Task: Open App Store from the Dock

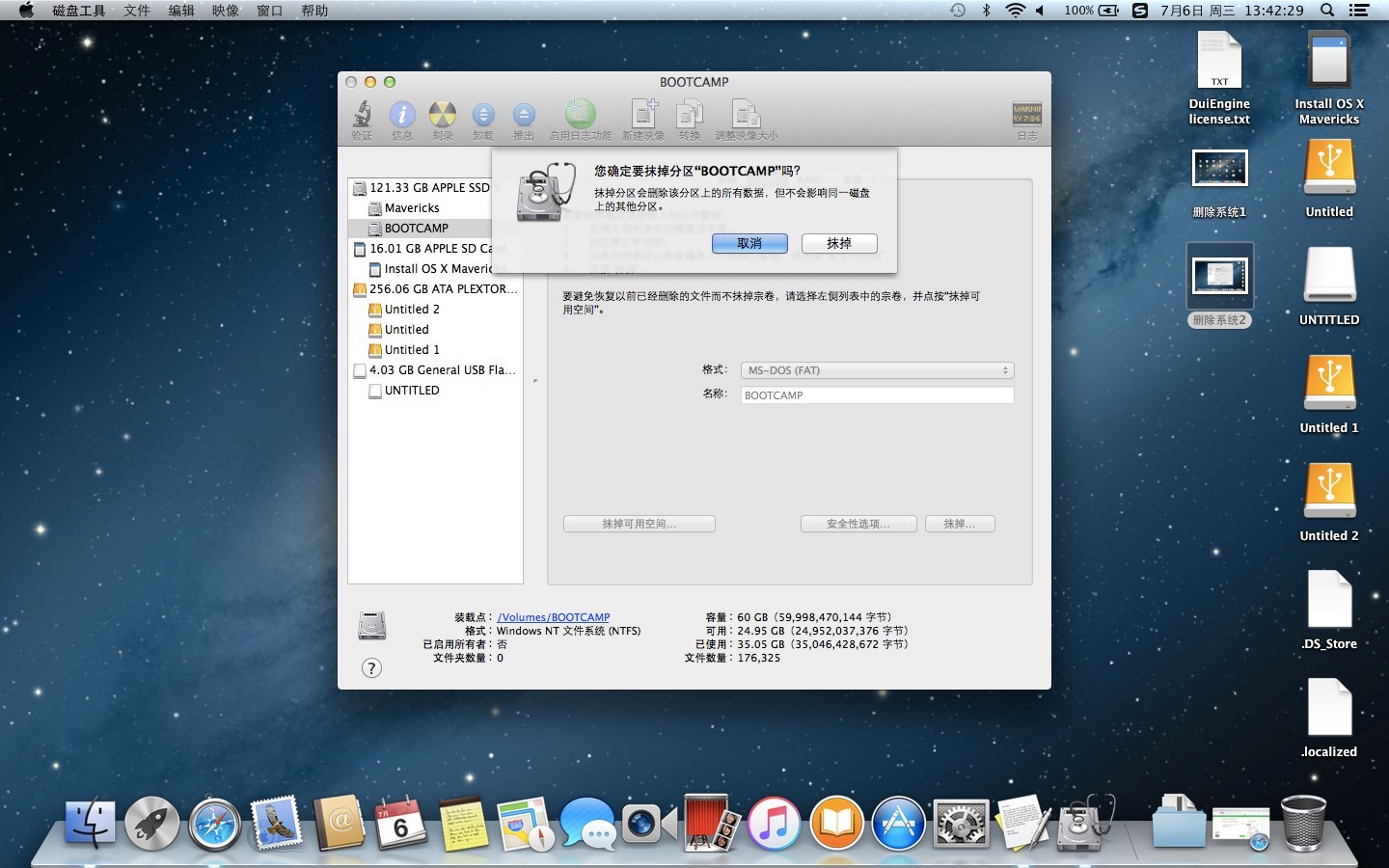Action: click(x=898, y=825)
